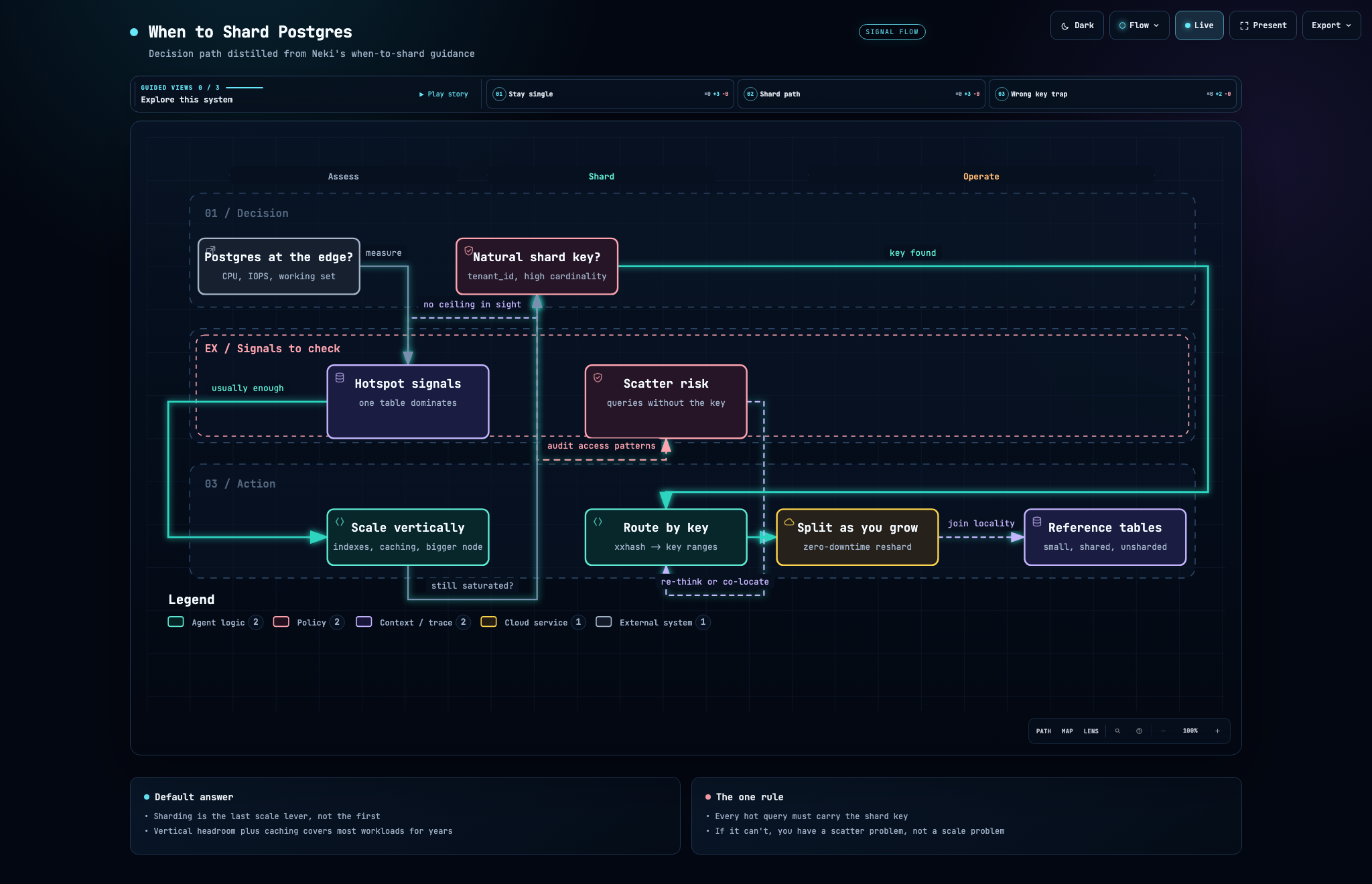The image size is (1372, 884).
Task: Zoom in with the plus button
Action: coord(1217,731)
